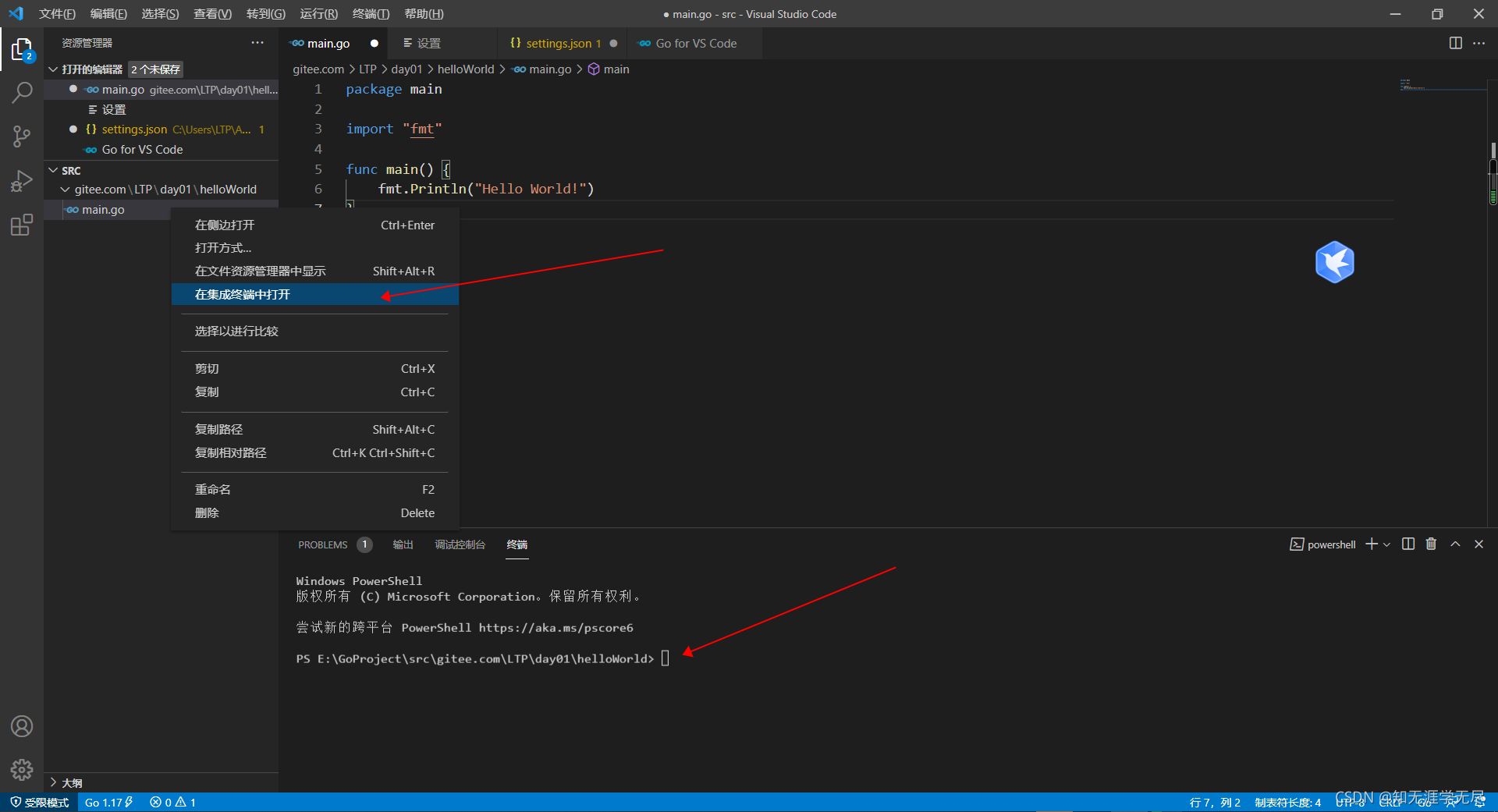
Task: Select main.go in Open Editors list
Action: 161,90
